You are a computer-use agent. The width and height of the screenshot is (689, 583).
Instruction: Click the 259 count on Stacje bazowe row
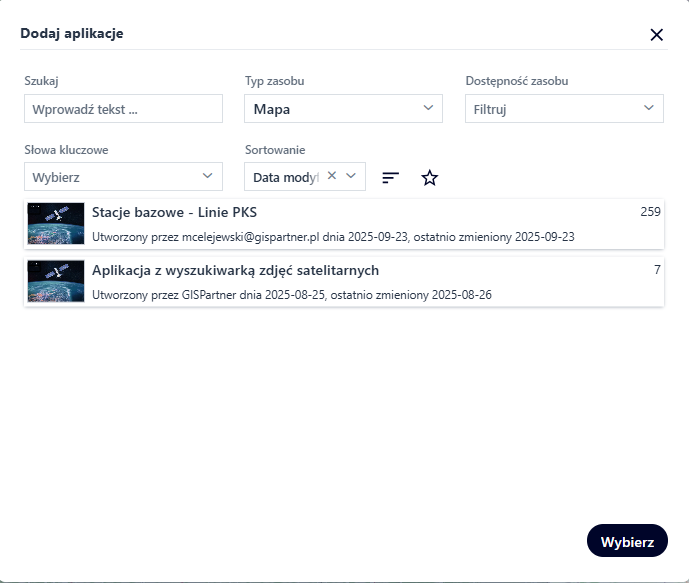(x=650, y=212)
